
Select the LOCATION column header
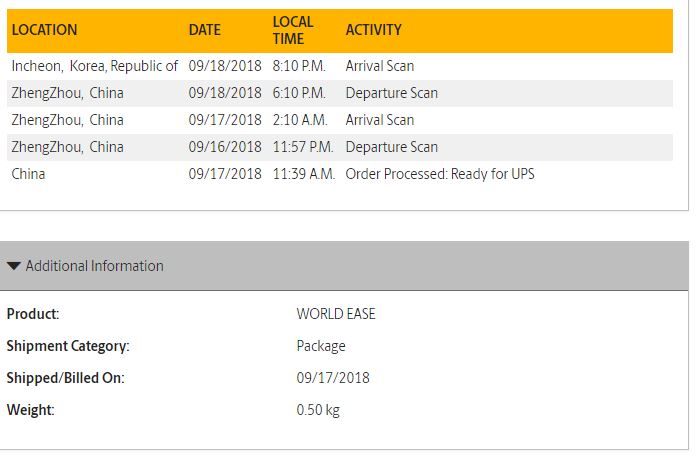tap(44, 30)
